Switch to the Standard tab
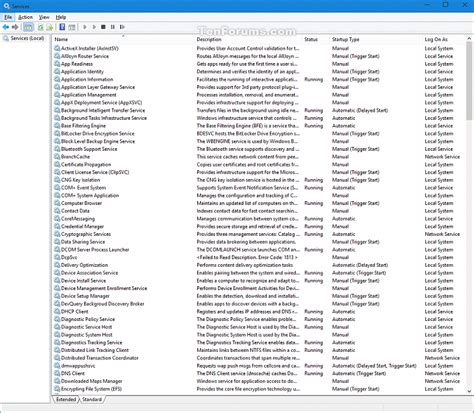 point(92,399)
